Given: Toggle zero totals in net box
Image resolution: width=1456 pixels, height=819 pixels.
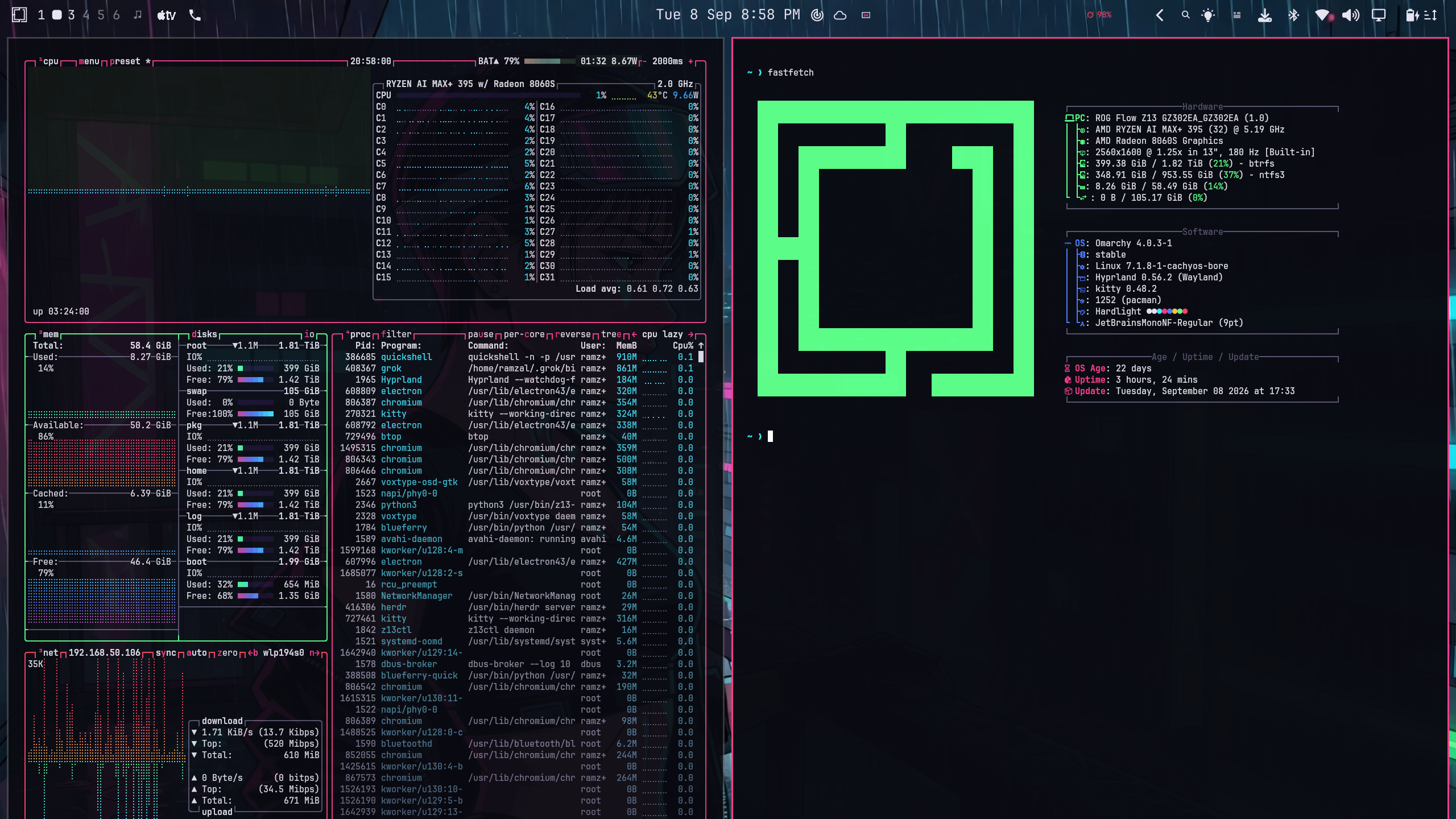Looking at the screenshot, I should coord(227,652).
